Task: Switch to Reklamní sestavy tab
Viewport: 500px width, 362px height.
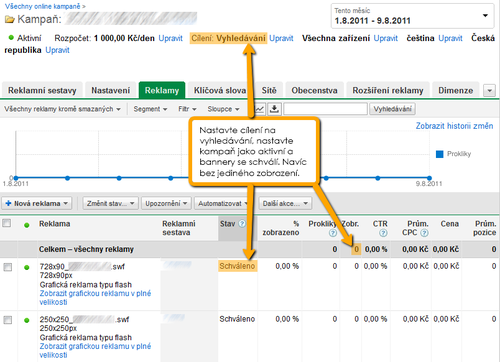Action: coord(42,90)
